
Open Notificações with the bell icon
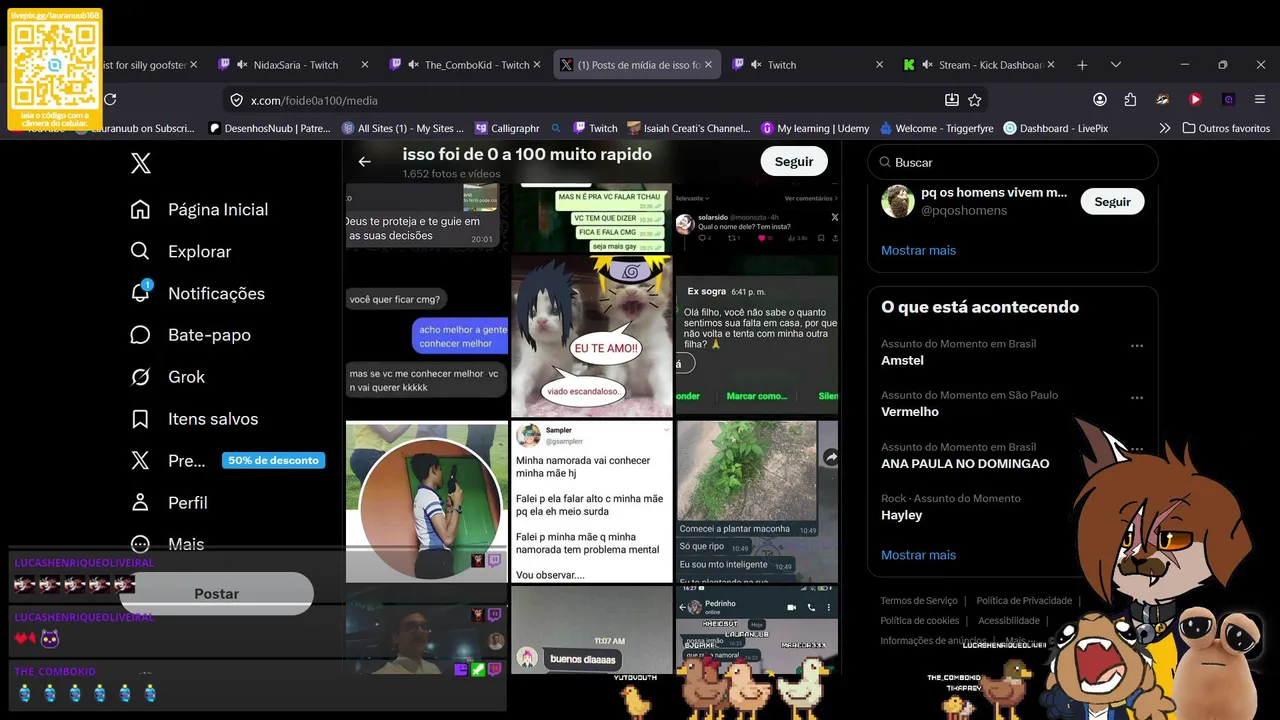point(197,293)
